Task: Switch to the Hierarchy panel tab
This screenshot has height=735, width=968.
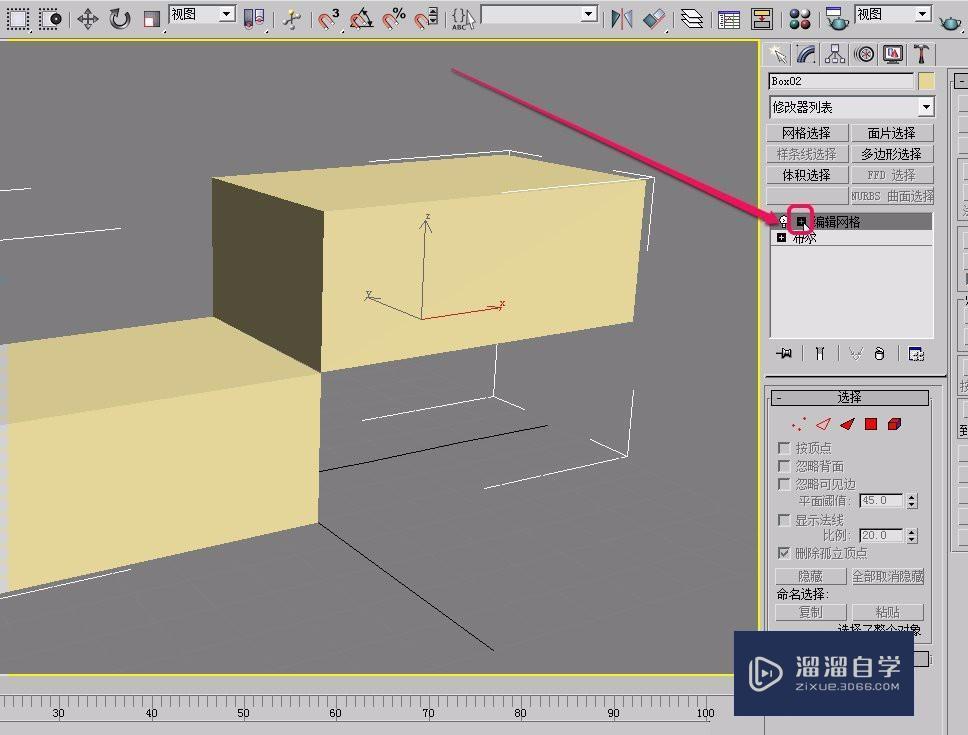Action: click(x=835, y=55)
